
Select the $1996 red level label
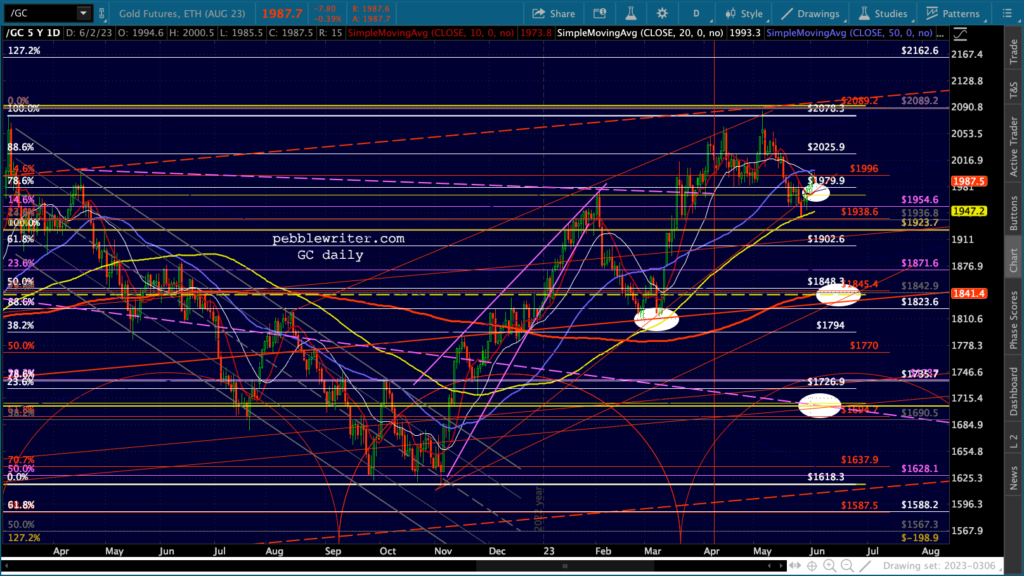pyautogui.click(x=863, y=168)
